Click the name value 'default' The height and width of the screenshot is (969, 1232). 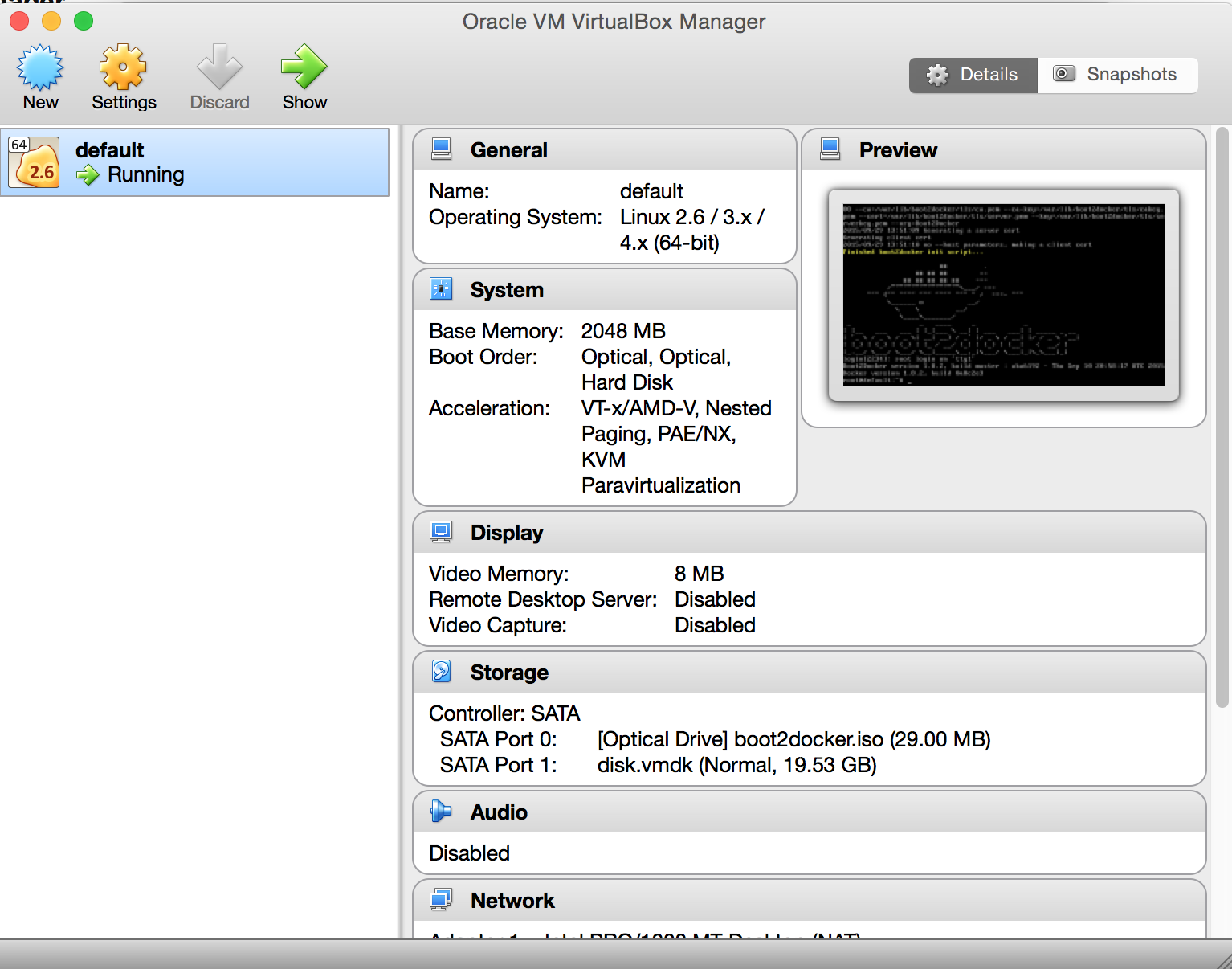[x=651, y=191]
